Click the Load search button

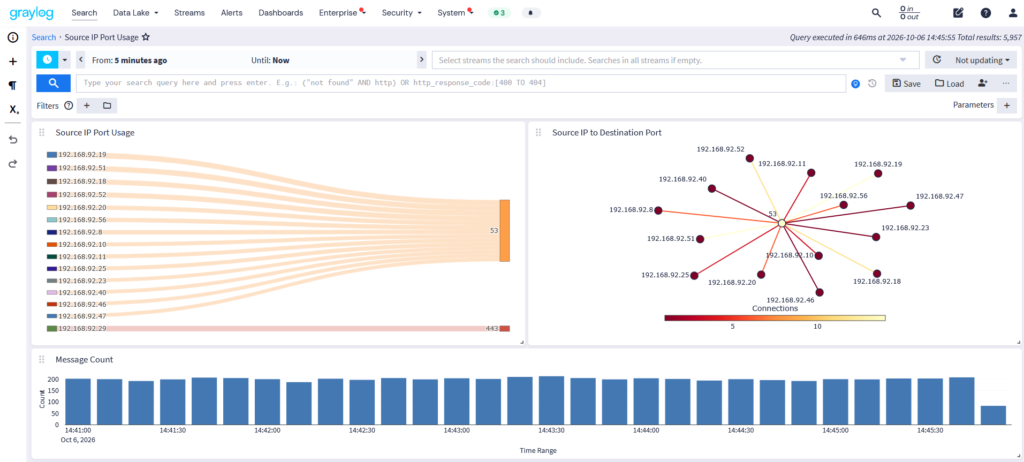[949, 83]
